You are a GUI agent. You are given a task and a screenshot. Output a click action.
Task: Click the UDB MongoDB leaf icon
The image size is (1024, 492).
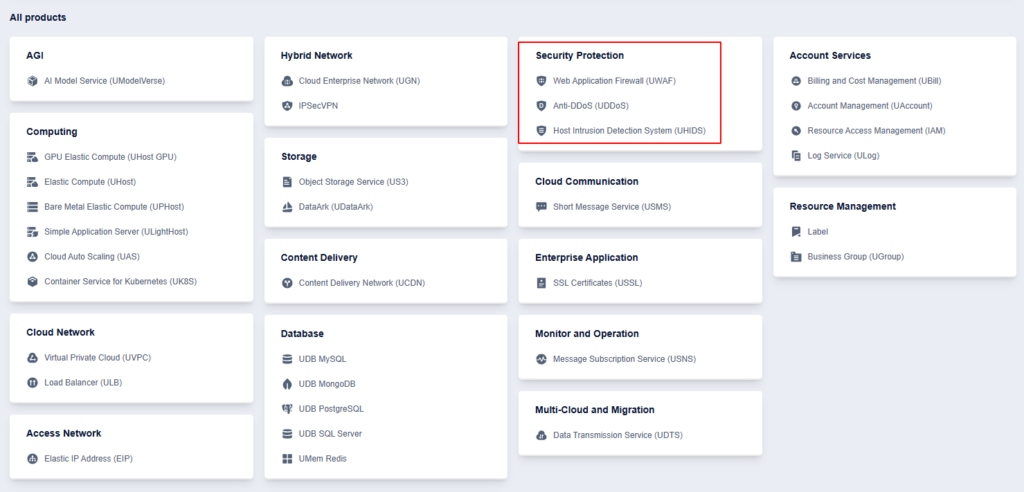pyautogui.click(x=287, y=384)
